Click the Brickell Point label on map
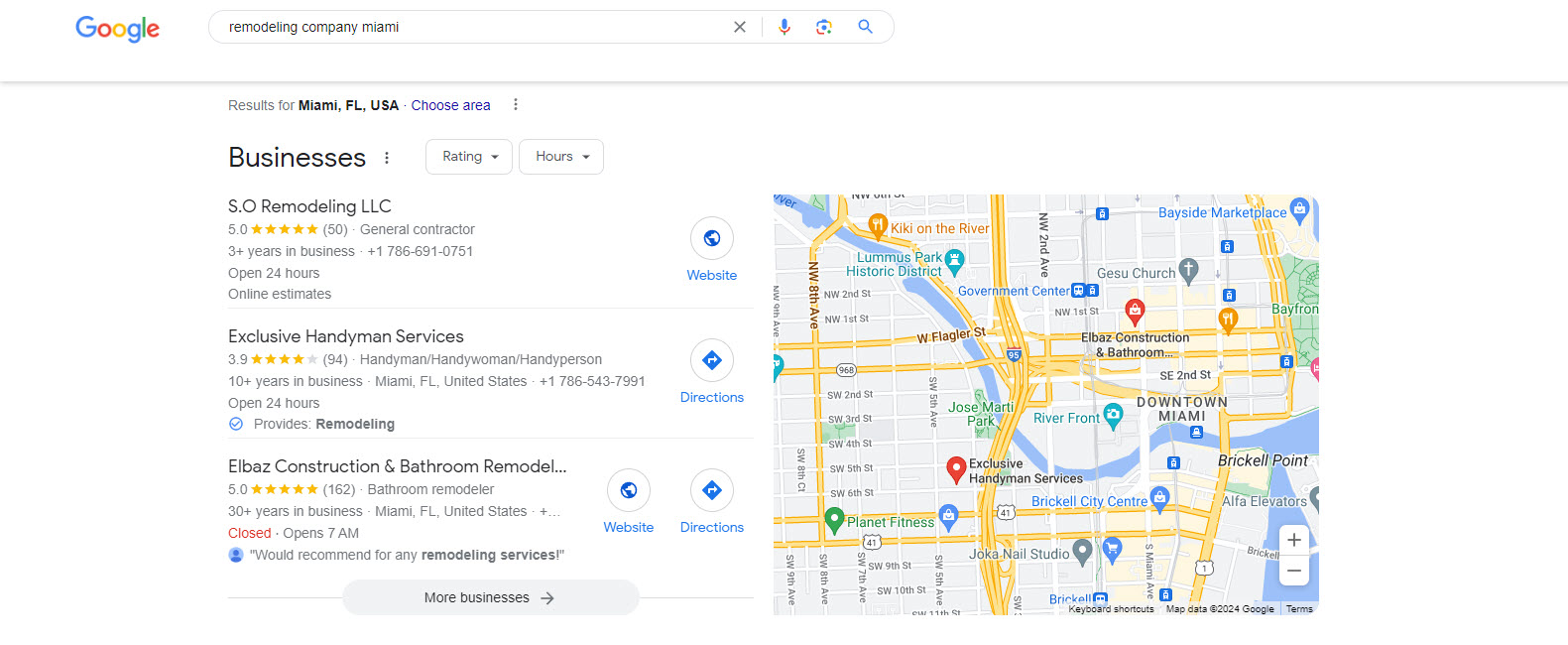The image size is (1568, 645). pos(1263,460)
